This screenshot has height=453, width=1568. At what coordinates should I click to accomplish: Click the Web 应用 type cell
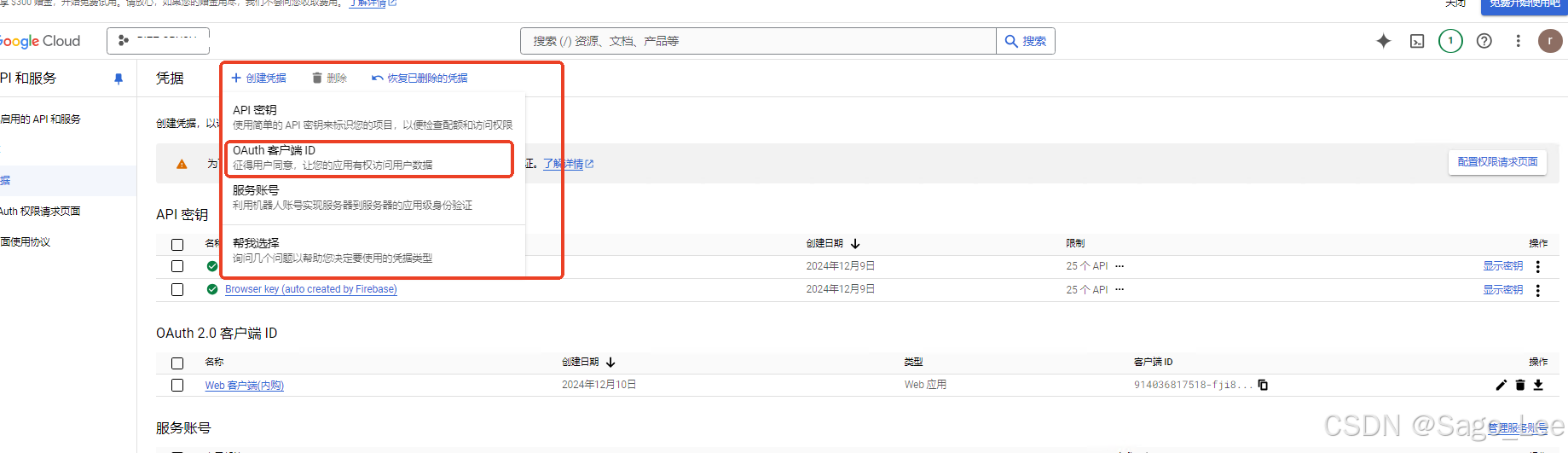[x=925, y=385]
